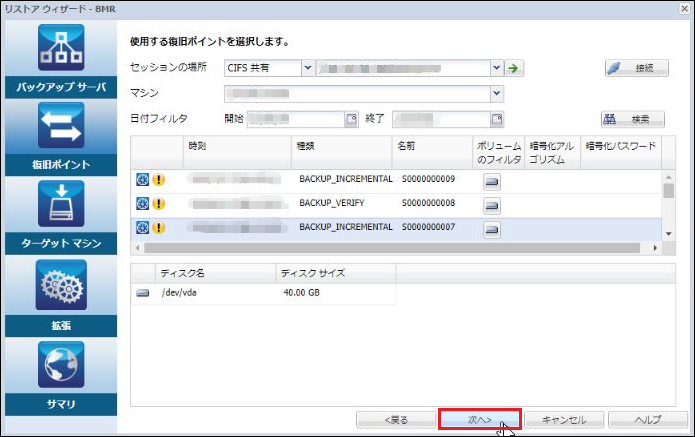695x437 pixels.
Task: Switch to 拡張 step label
Action: 61,326
